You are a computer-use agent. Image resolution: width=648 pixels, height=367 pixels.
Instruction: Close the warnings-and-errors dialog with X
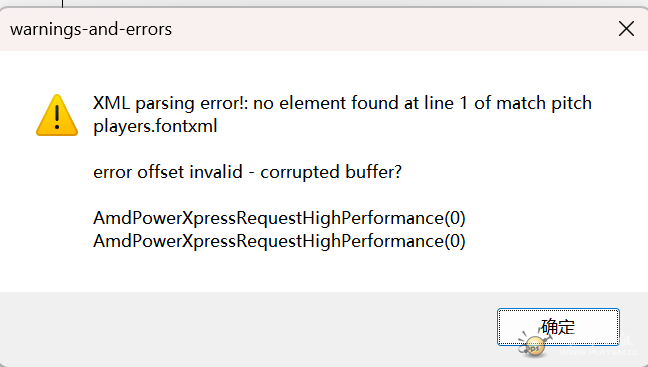(x=626, y=29)
